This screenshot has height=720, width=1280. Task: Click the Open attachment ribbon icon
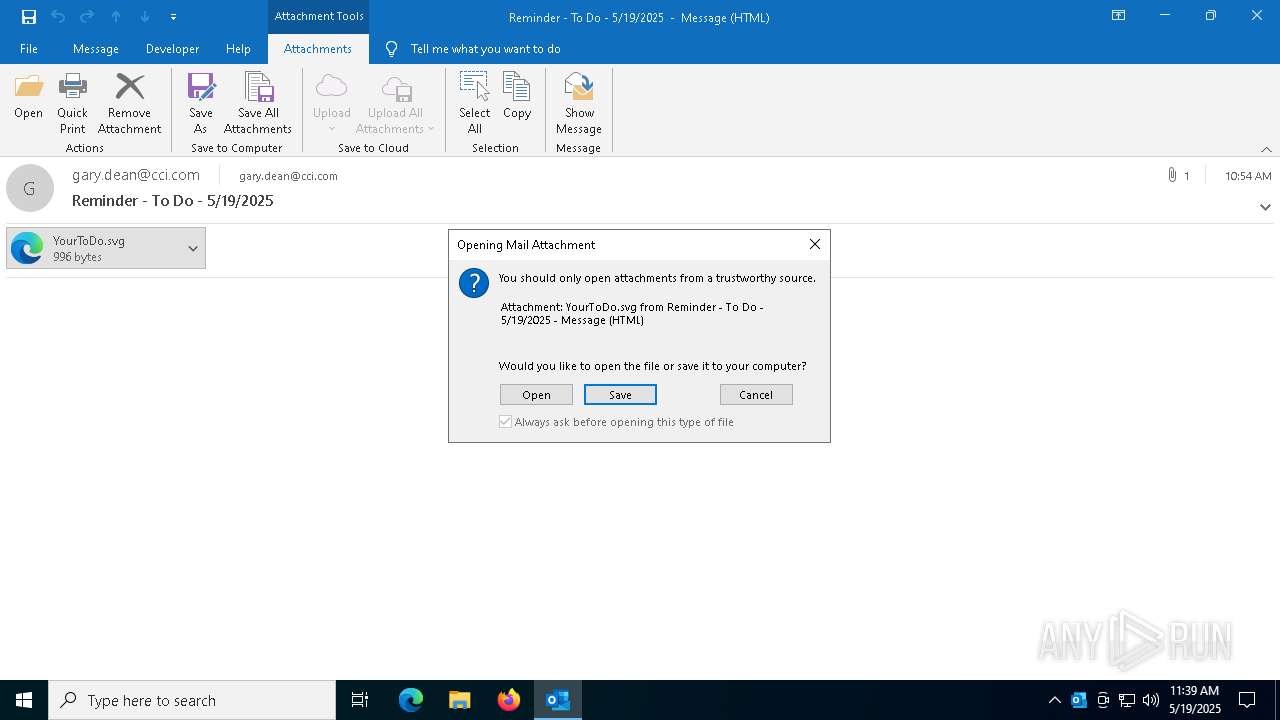(28, 97)
